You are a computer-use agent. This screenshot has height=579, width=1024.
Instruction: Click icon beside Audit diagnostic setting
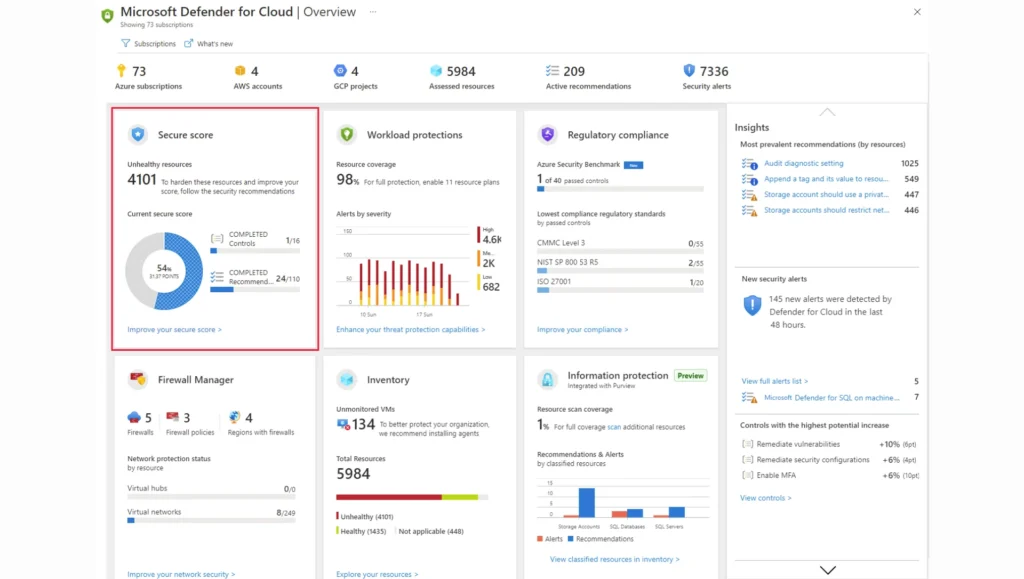click(x=750, y=163)
